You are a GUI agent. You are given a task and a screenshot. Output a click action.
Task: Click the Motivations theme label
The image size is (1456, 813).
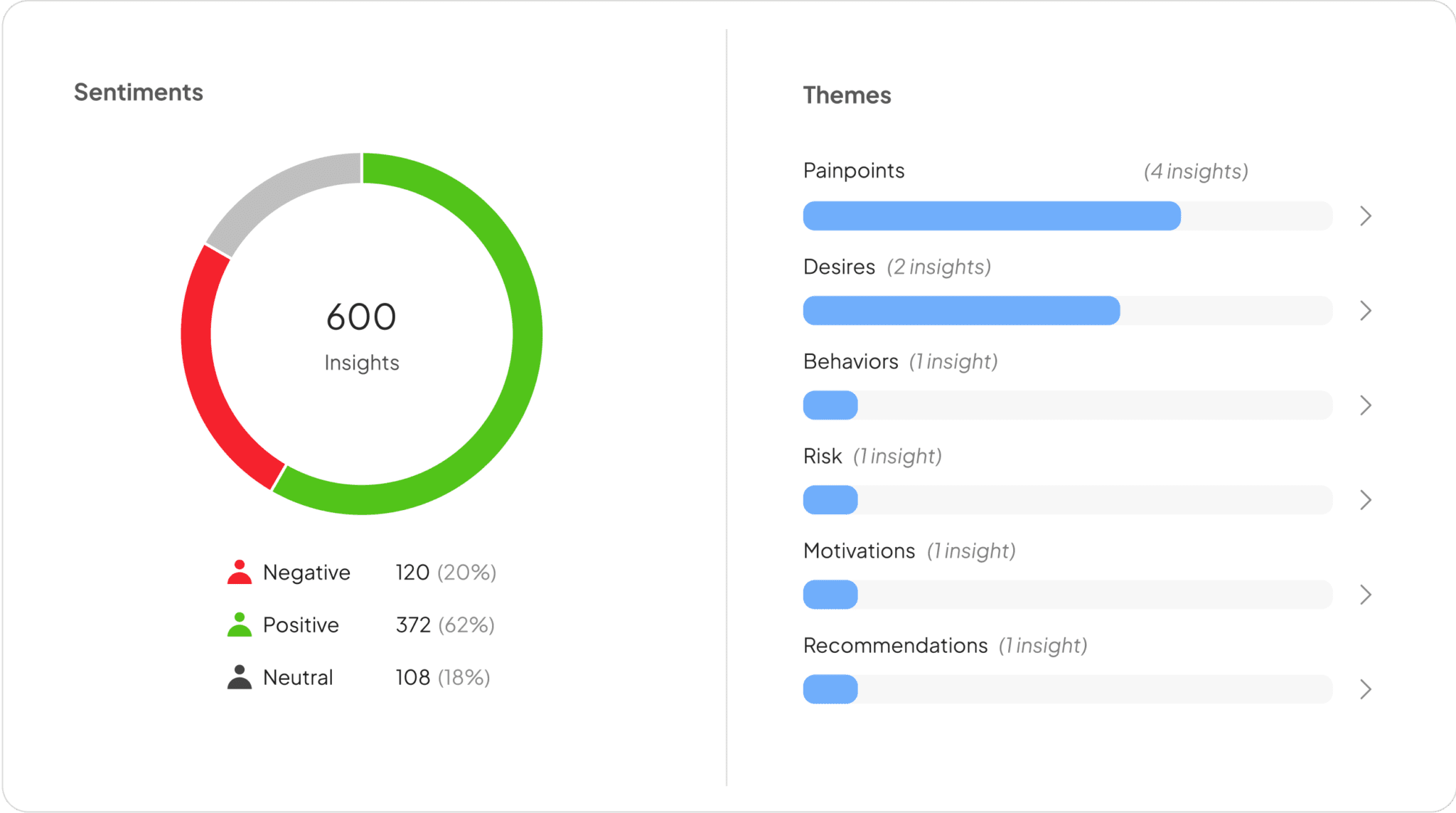point(859,551)
